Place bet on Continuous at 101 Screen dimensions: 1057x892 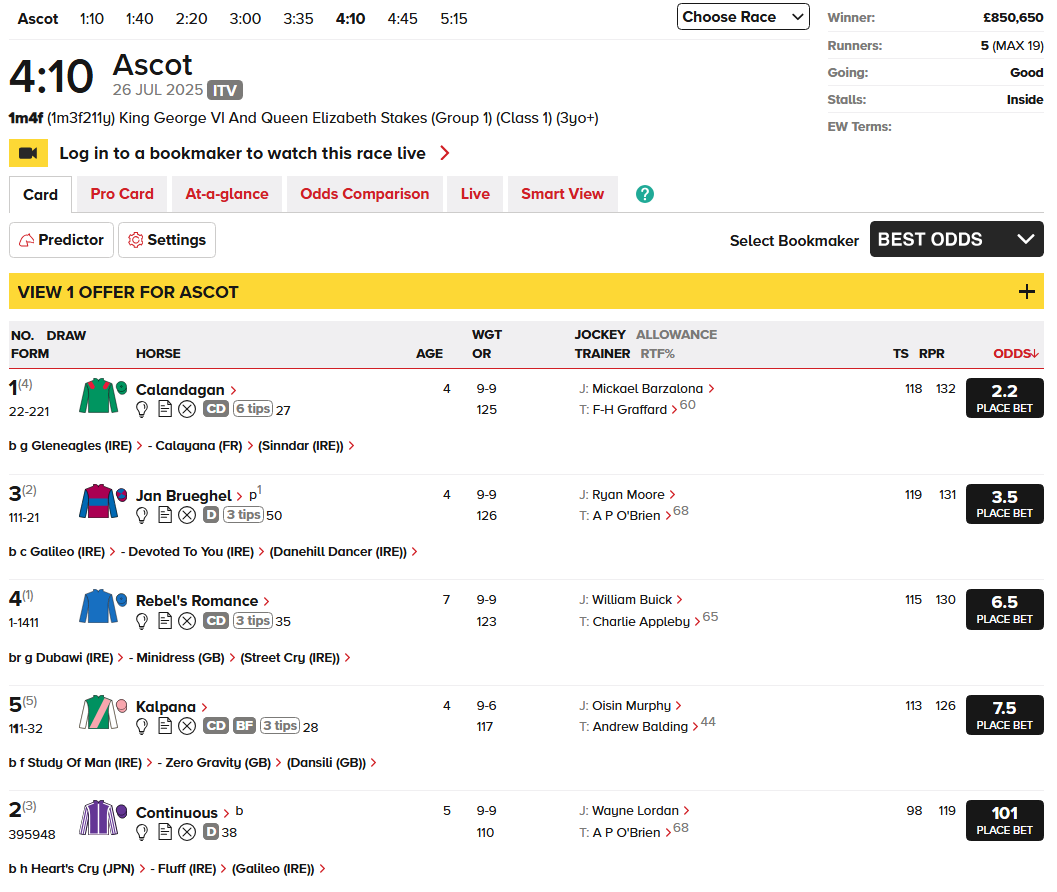click(1004, 820)
